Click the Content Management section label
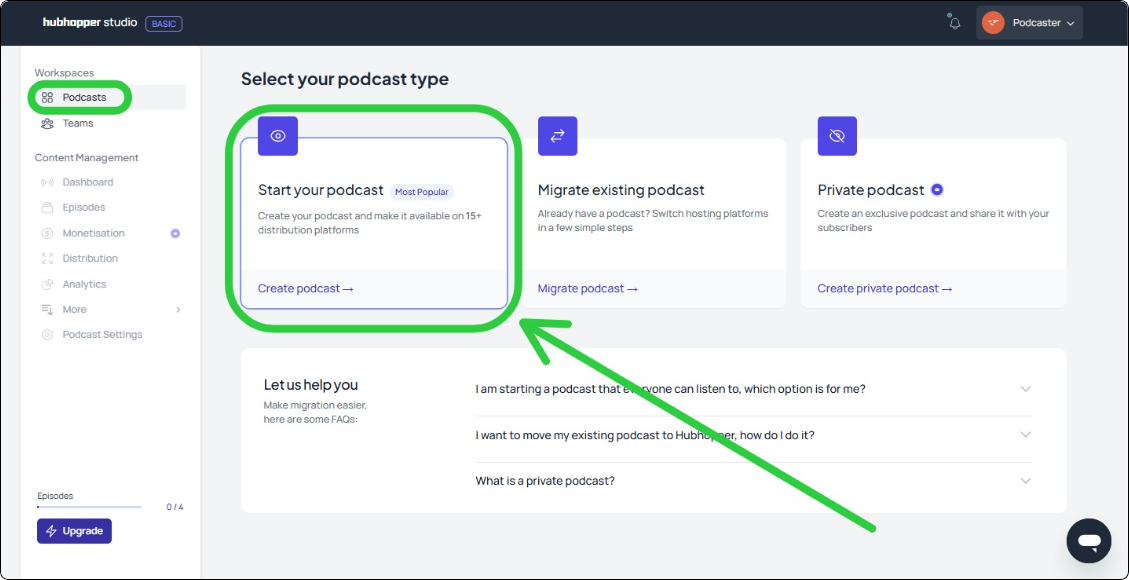The image size is (1129, 580). [x=86, y=158]
